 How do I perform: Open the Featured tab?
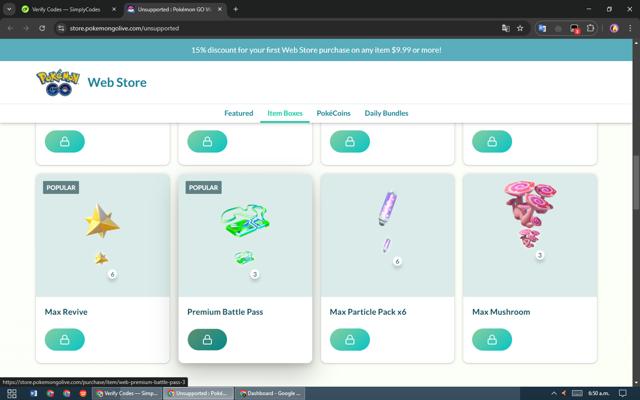(x=239, y=113)
